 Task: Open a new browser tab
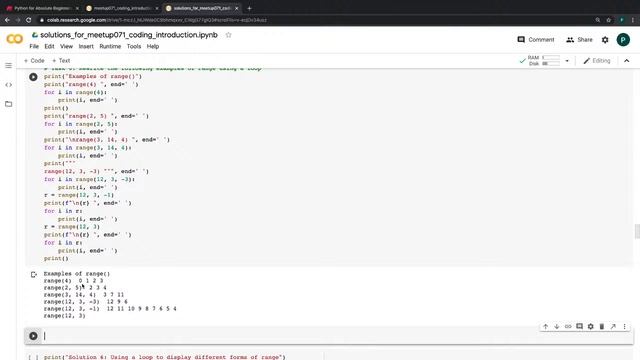click(249, 8)
